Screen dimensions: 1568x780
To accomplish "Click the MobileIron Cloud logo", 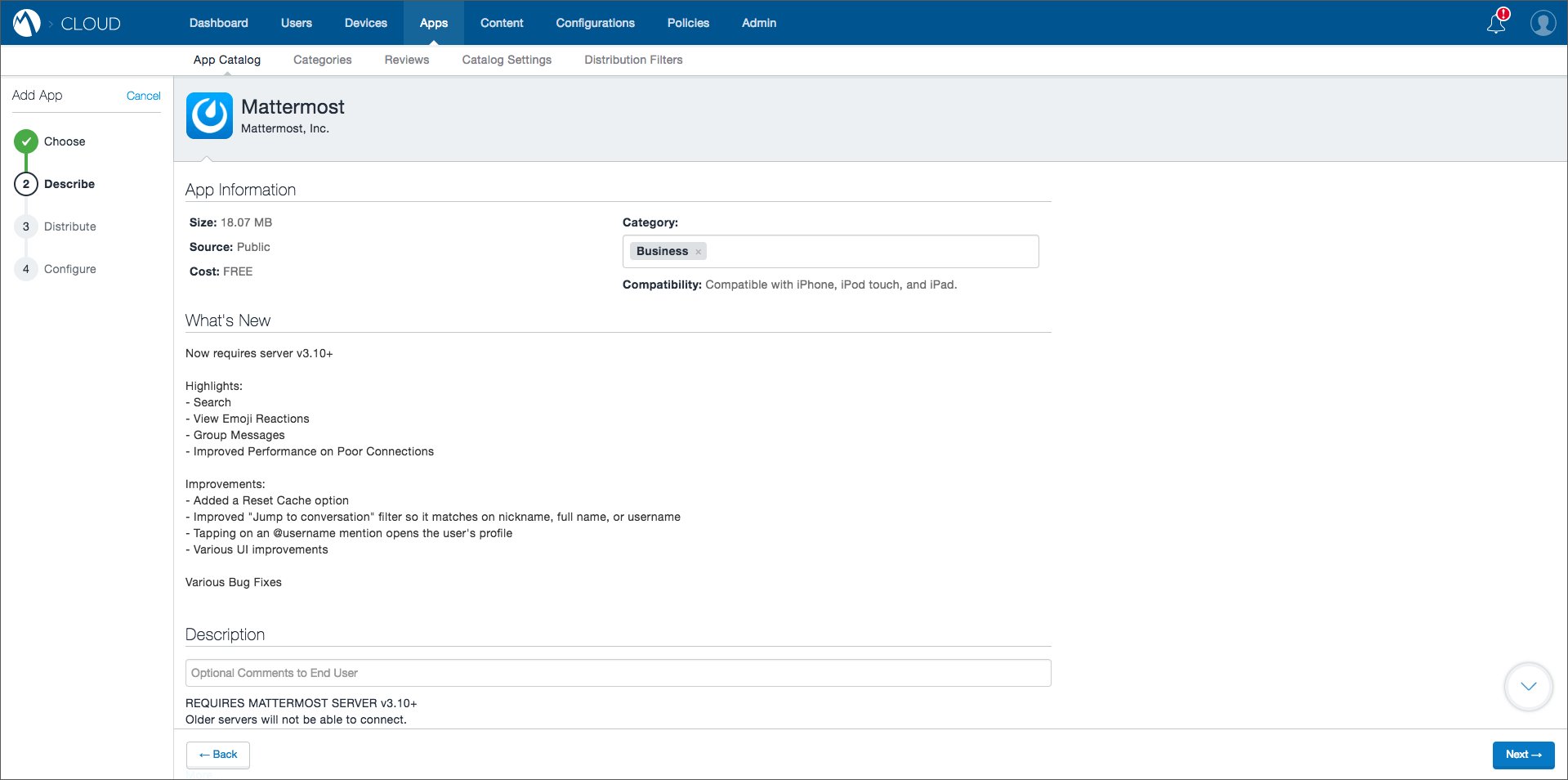I will (x=27, y=23).
